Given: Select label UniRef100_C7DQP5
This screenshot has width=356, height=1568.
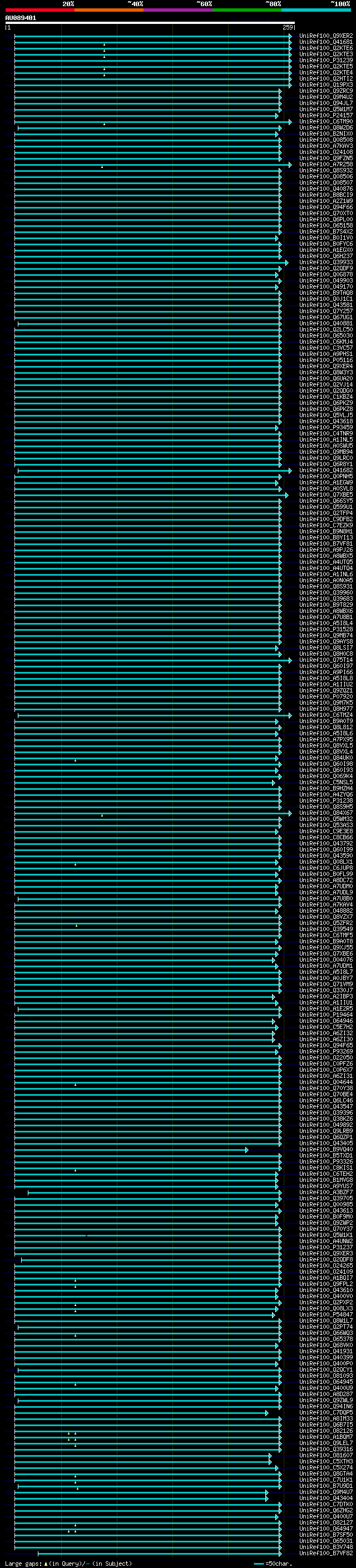Looking at the screenshot, I should [x=326, y=1413].
